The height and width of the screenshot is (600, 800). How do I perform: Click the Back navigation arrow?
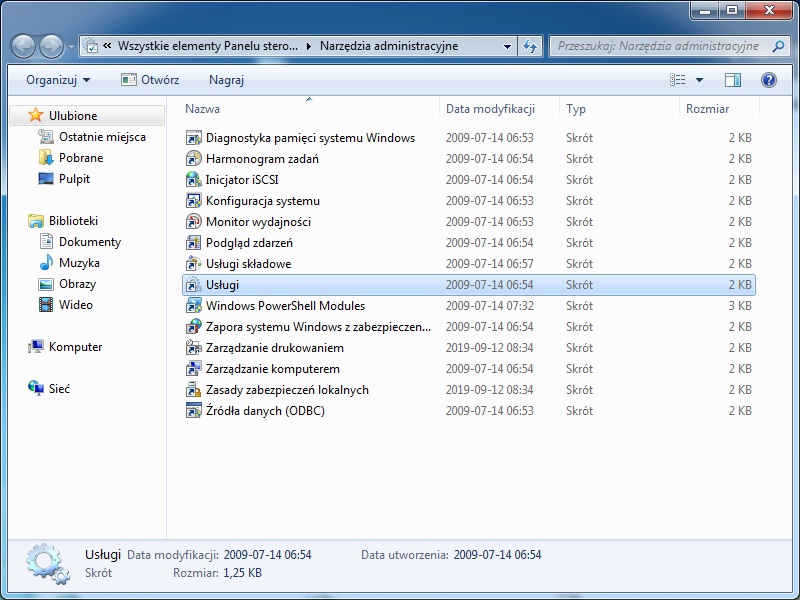tap(23, 46)
